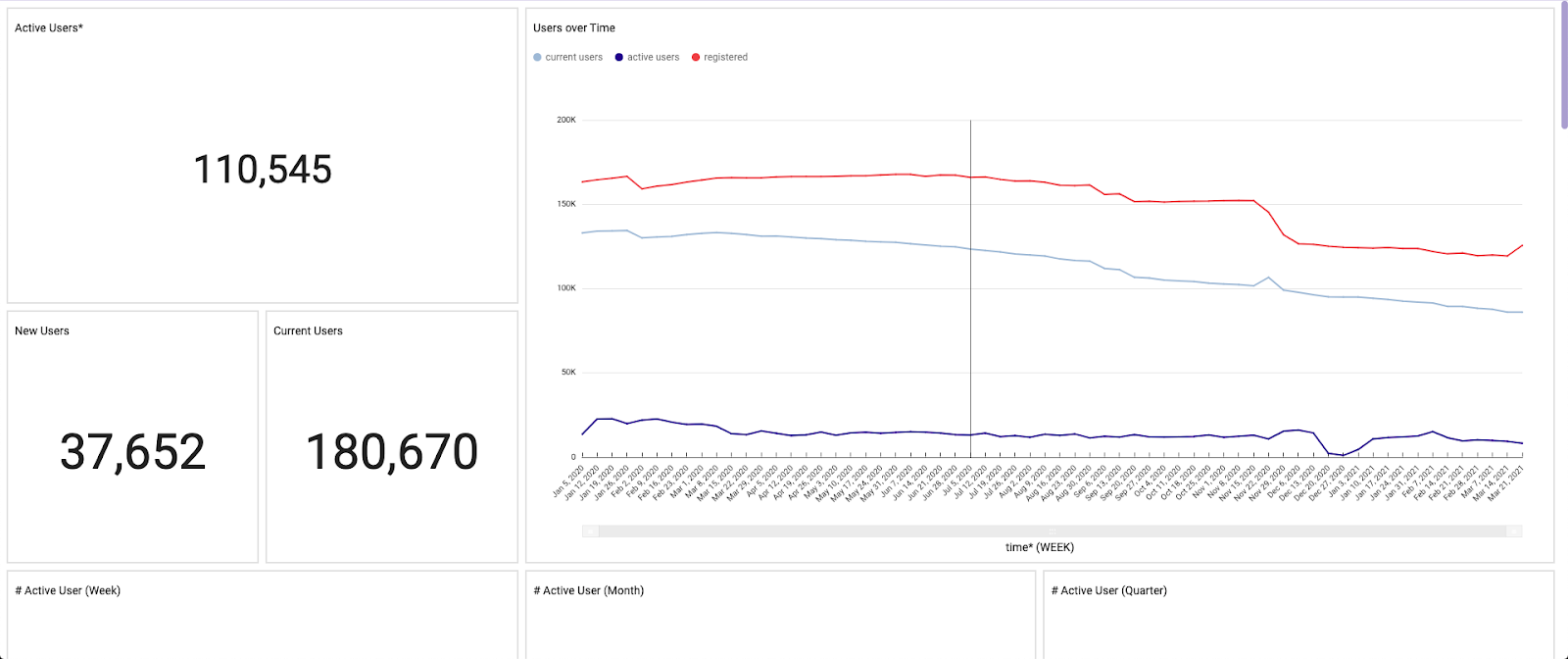Click the 200K y-axis label

(566, 121)
